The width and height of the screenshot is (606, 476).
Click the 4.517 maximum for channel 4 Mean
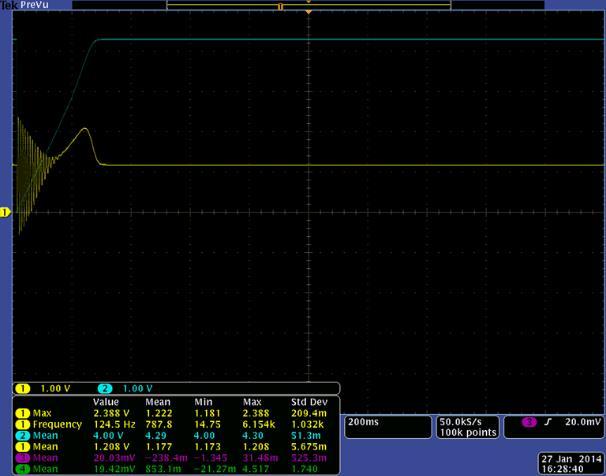pyautogui.click(x=256, y=469)
